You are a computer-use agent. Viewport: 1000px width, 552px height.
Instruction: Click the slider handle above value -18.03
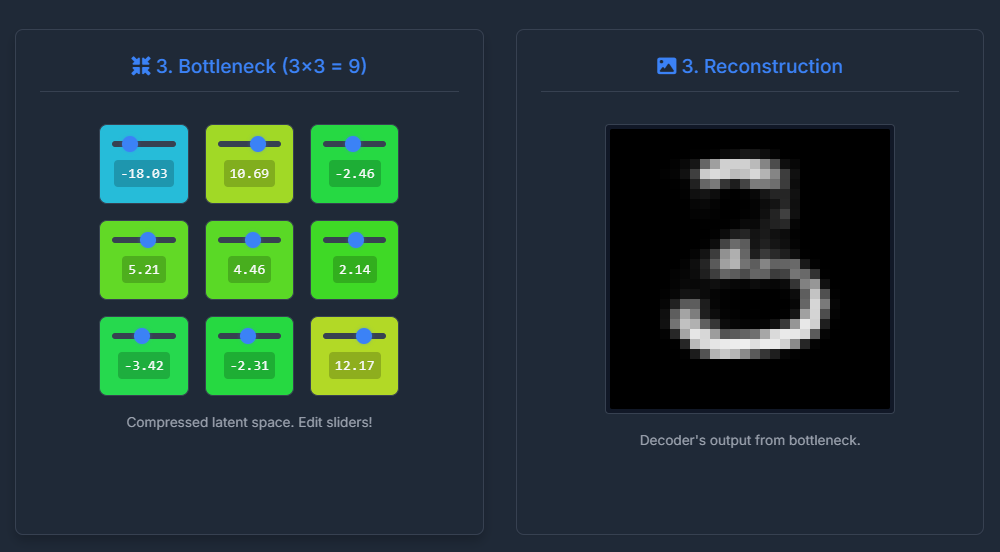pos(130,144)
